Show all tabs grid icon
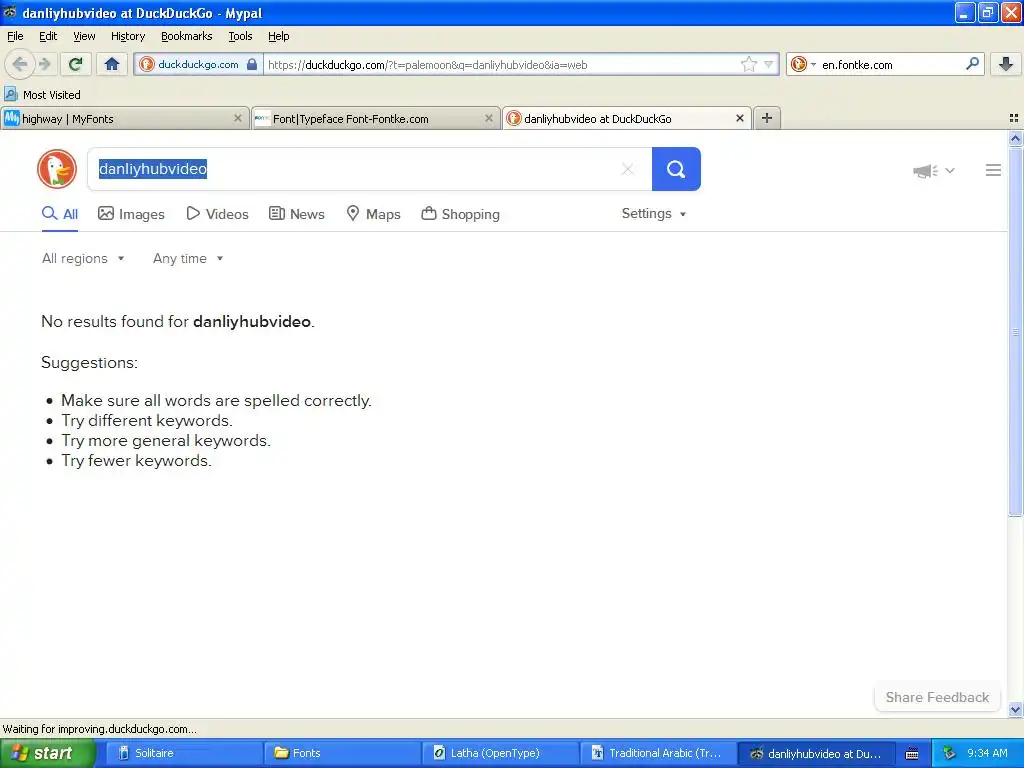 click(x=1014, y=118)
